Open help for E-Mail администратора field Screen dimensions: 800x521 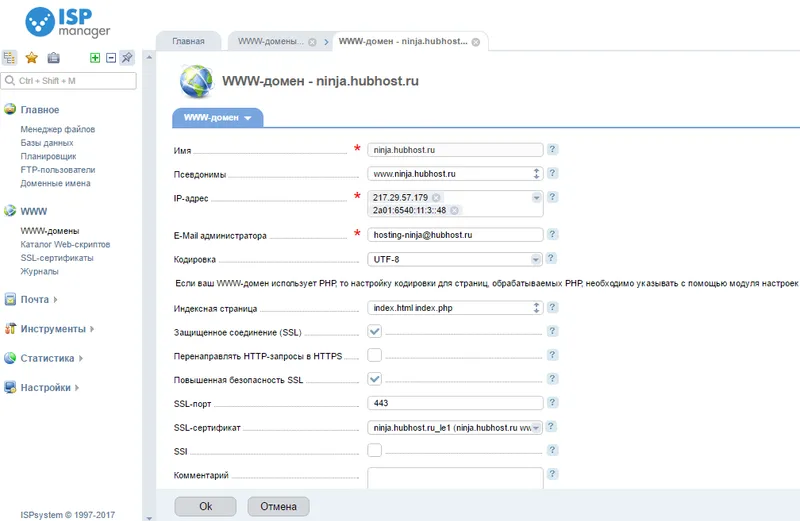[x=552, y=234]
